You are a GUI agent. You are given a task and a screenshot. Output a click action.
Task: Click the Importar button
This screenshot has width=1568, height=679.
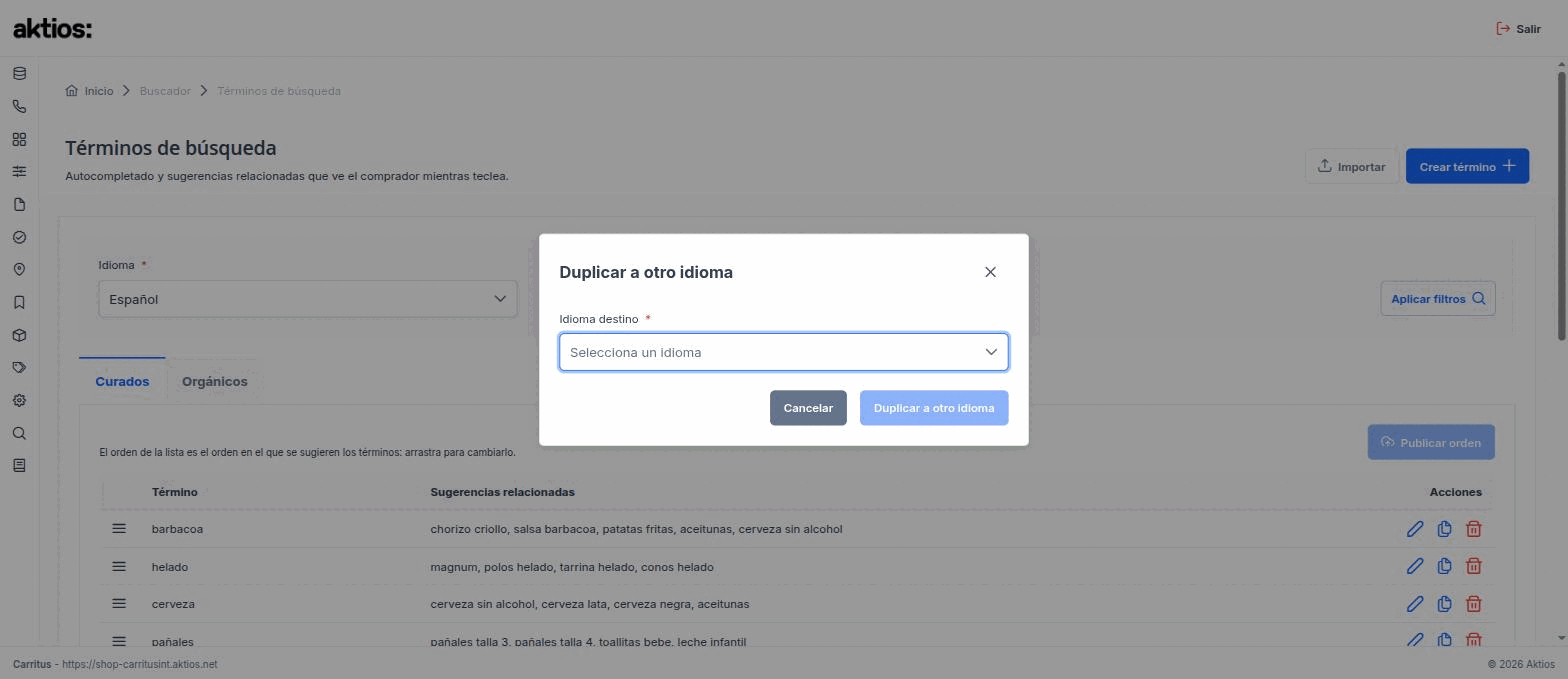[x=1351, y=166]
